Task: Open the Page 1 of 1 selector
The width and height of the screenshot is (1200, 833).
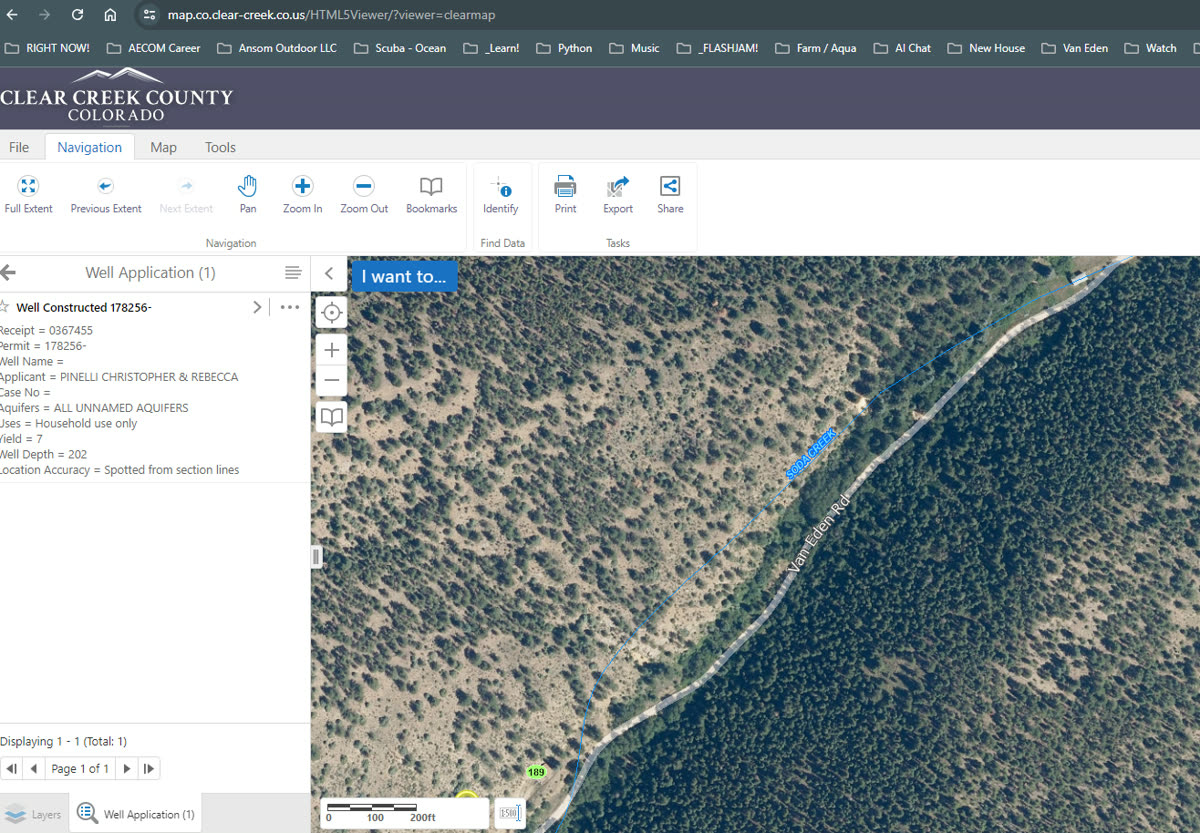Action: coord(80,769)
